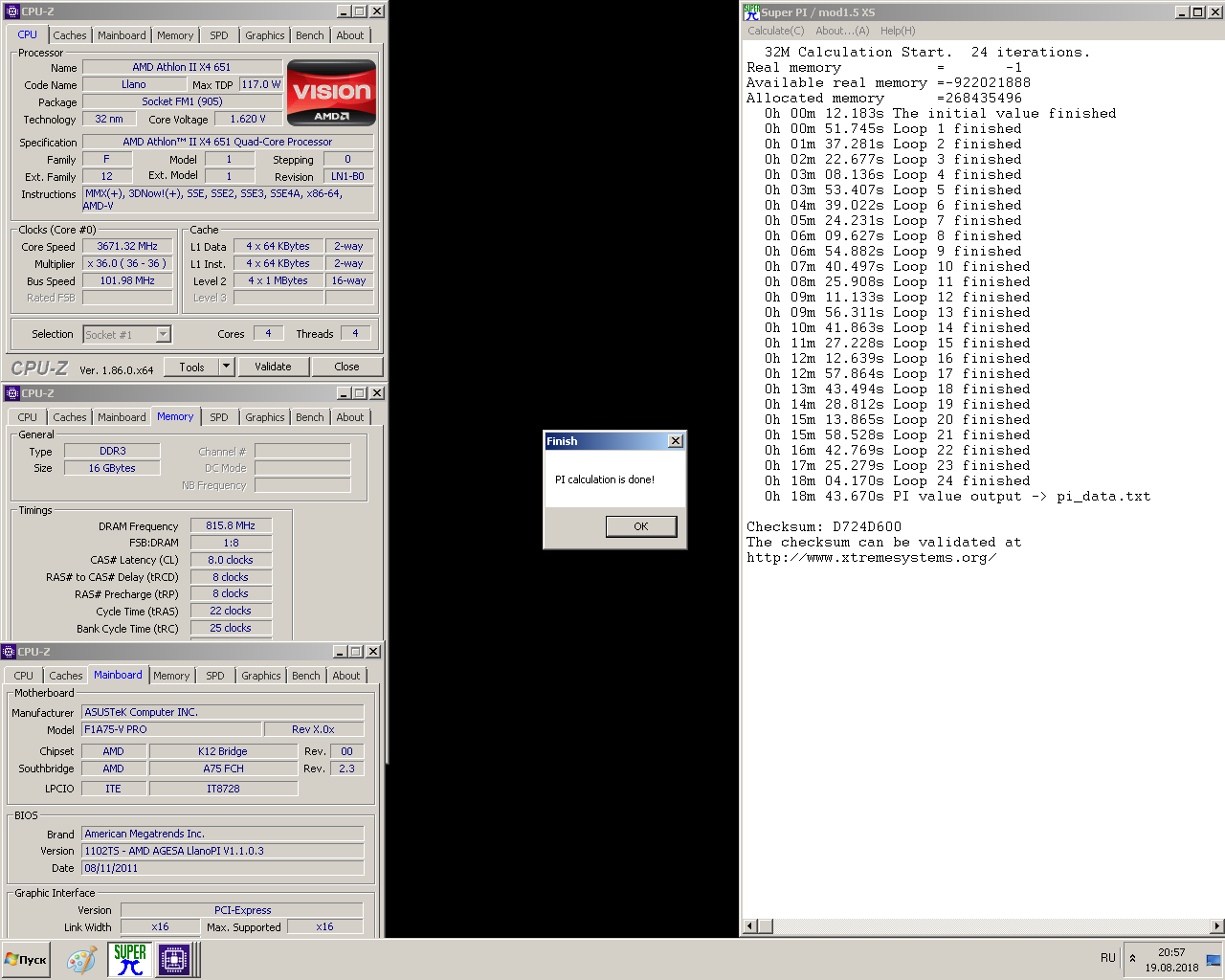Open the Tools dropdown arrow in CPU-Z
The image size is (1225, 980).
click(x=227, y=367)
